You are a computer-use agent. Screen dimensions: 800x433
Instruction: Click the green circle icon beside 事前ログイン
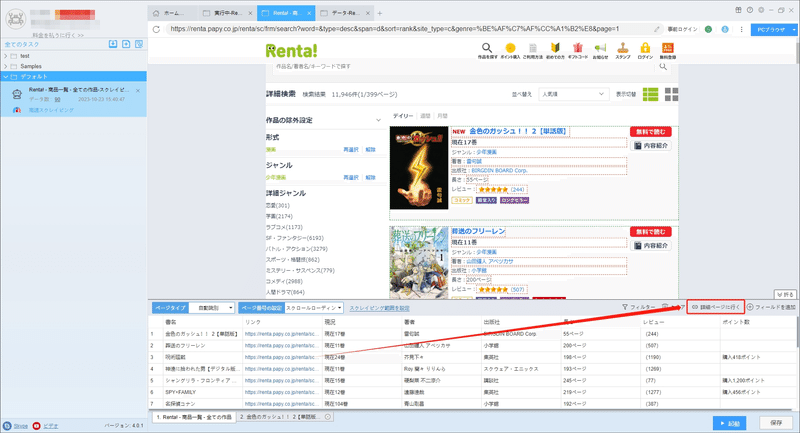click(x=708, y=29)
